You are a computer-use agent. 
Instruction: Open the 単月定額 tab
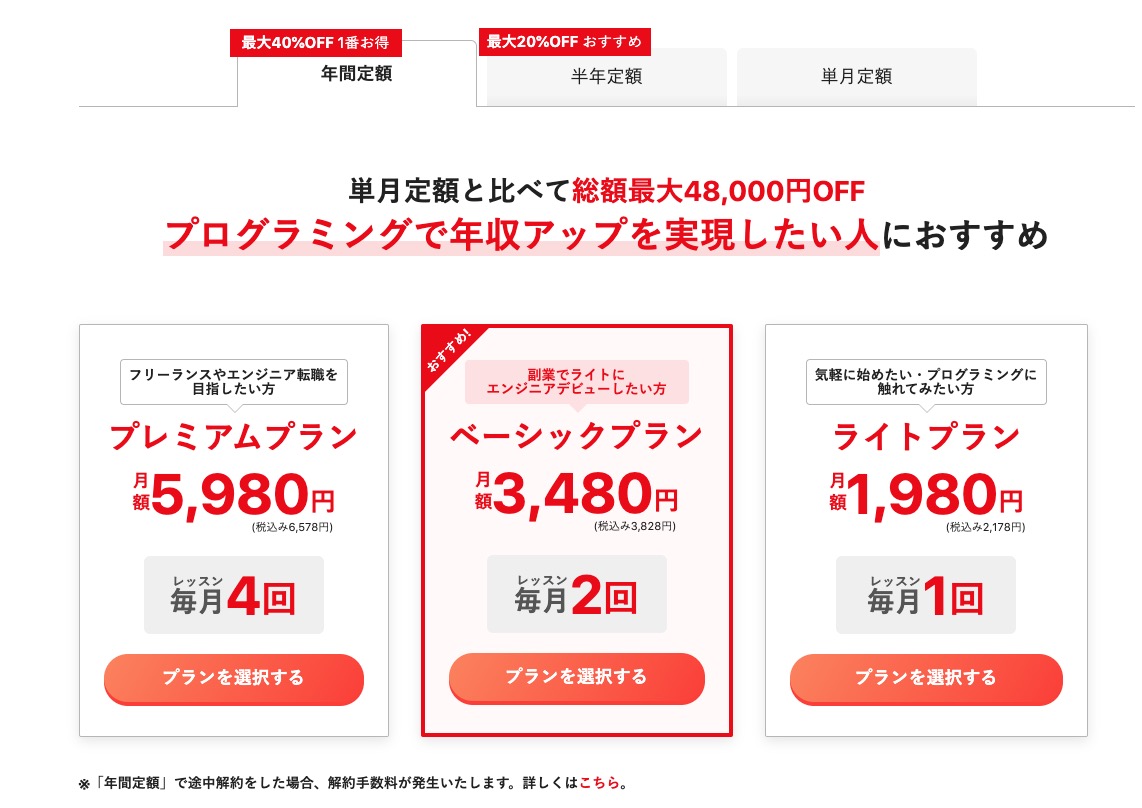coord(856,77)
